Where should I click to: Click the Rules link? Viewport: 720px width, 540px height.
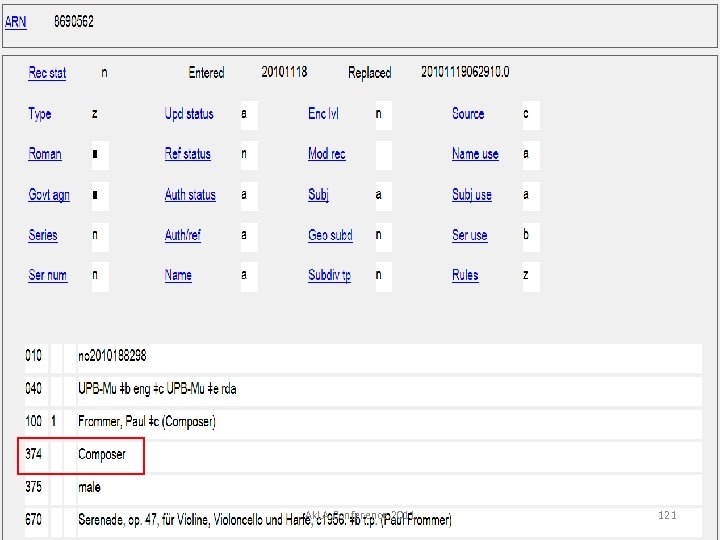465,275
